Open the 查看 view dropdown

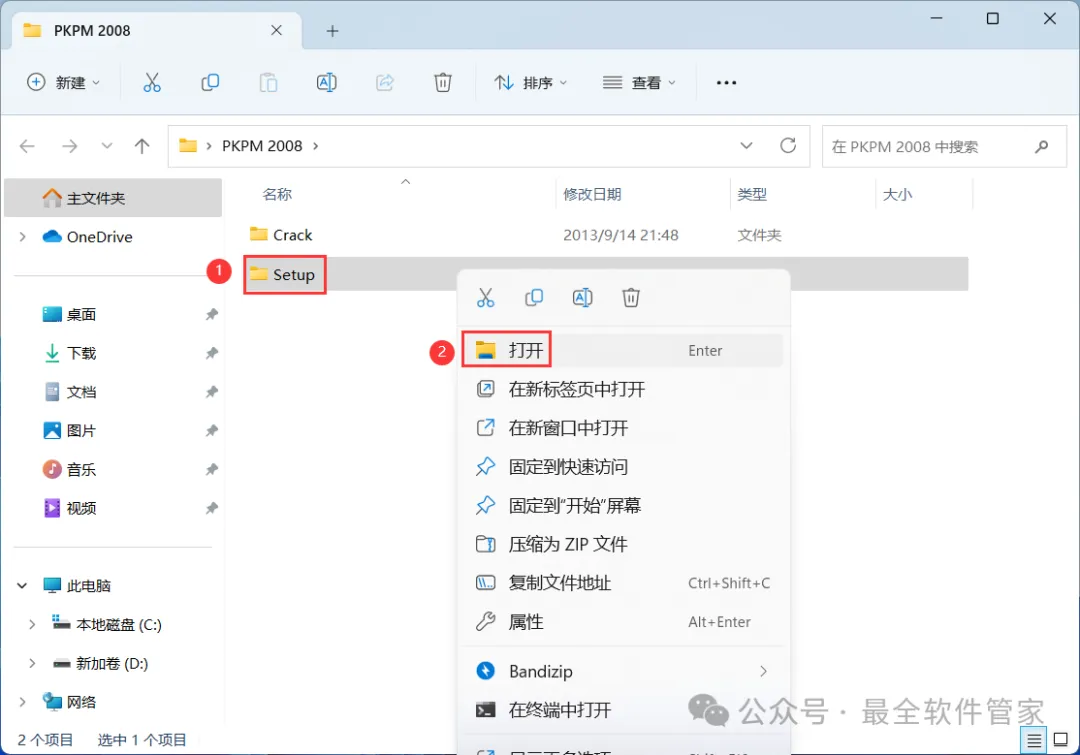(x=638, y=83)
